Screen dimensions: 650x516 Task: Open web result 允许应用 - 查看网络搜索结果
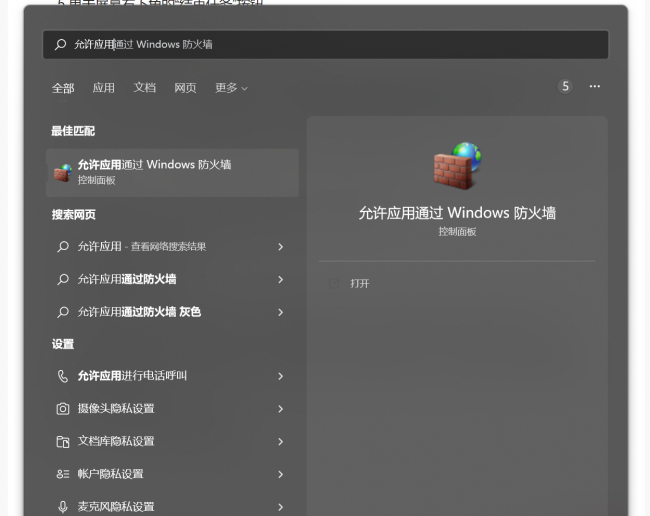[172, 247]
